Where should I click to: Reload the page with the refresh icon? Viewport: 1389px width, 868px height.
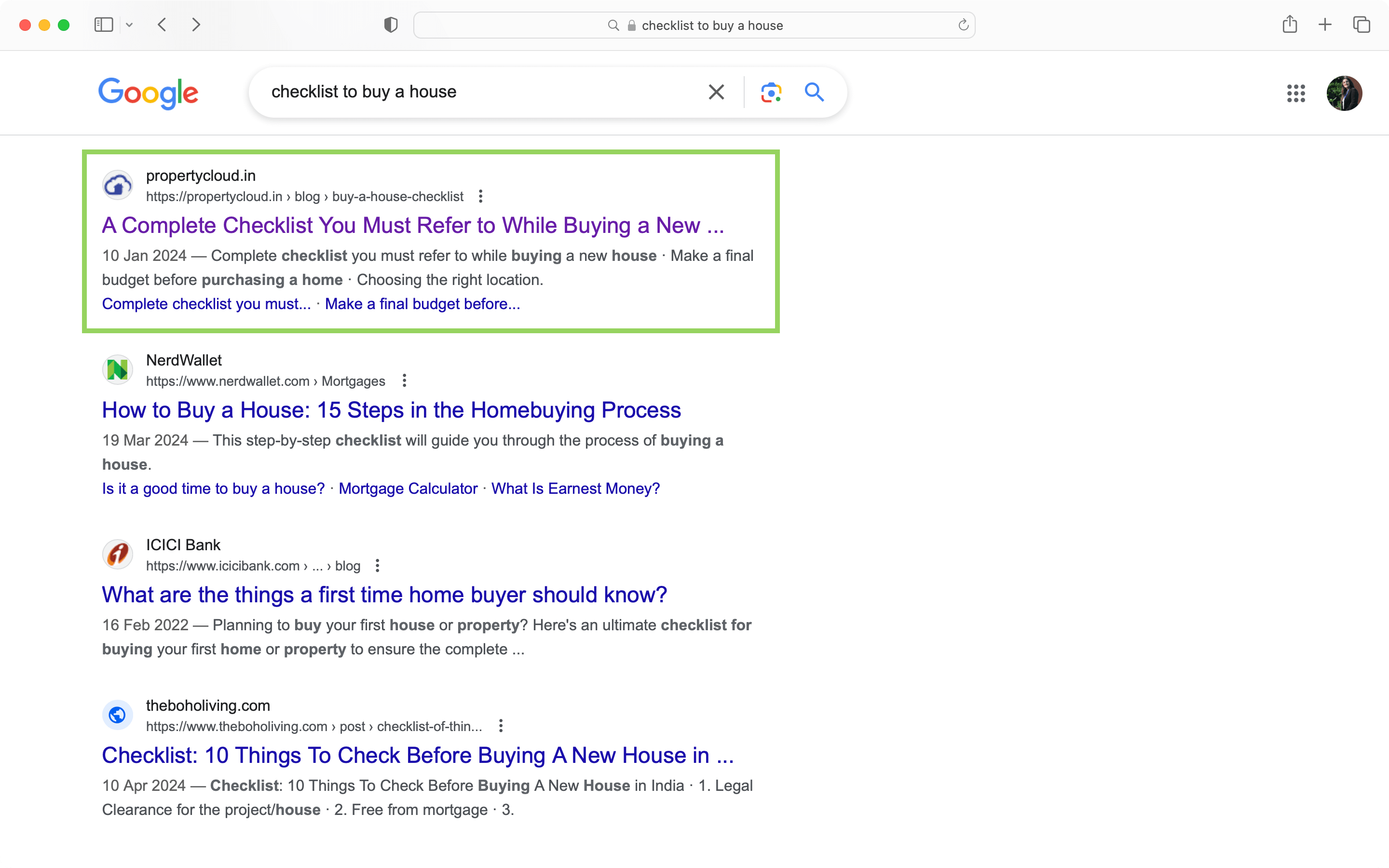(x=963, y=25)
